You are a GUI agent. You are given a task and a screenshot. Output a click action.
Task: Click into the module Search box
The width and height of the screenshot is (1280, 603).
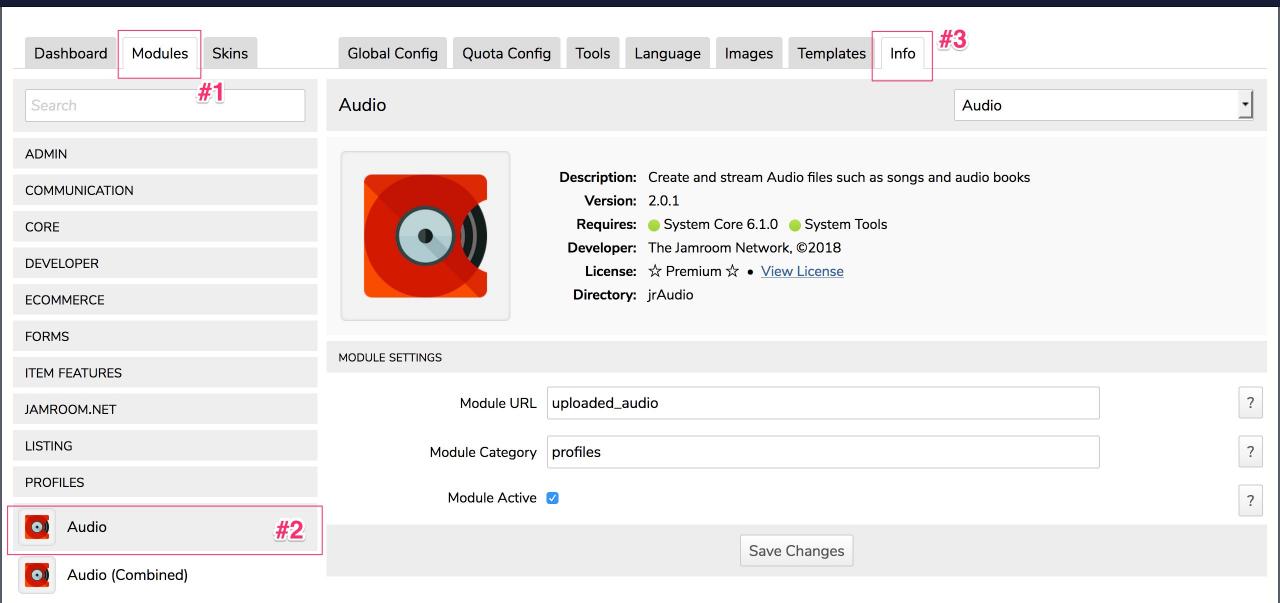tap(165, 105)
